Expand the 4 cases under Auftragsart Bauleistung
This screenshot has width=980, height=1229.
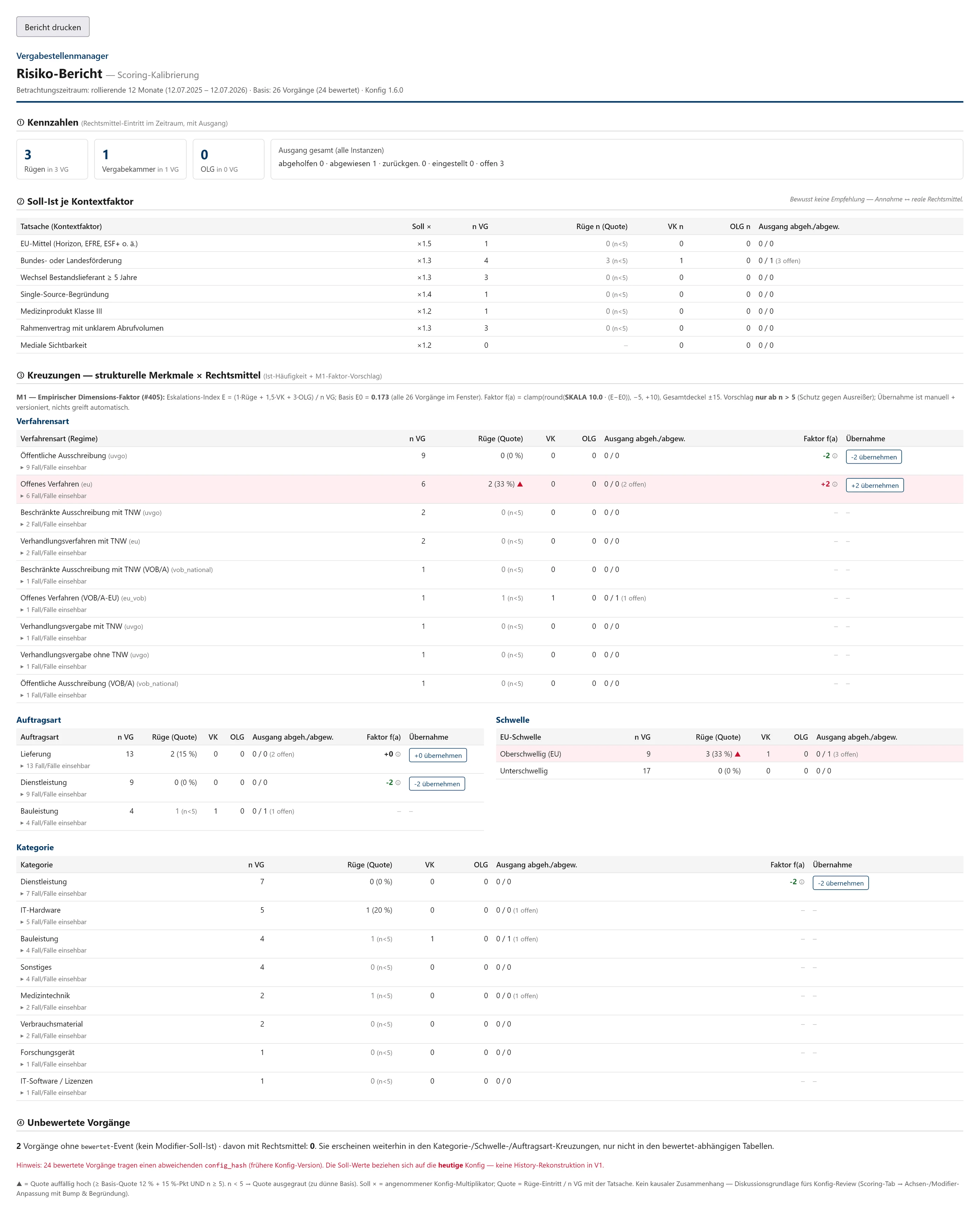click(54, 824)
